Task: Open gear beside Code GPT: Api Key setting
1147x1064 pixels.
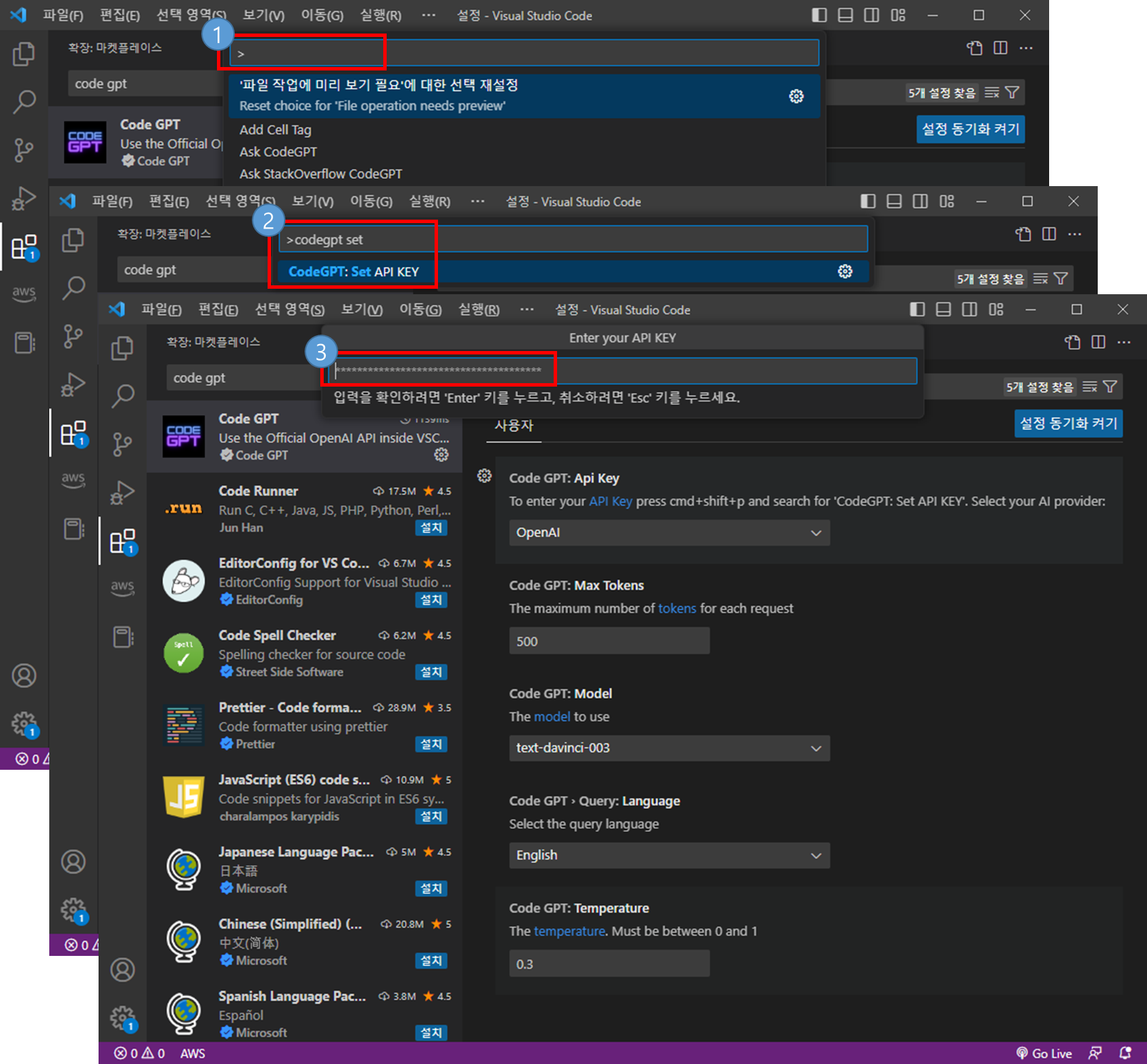Action: click(x=485, y=476)
